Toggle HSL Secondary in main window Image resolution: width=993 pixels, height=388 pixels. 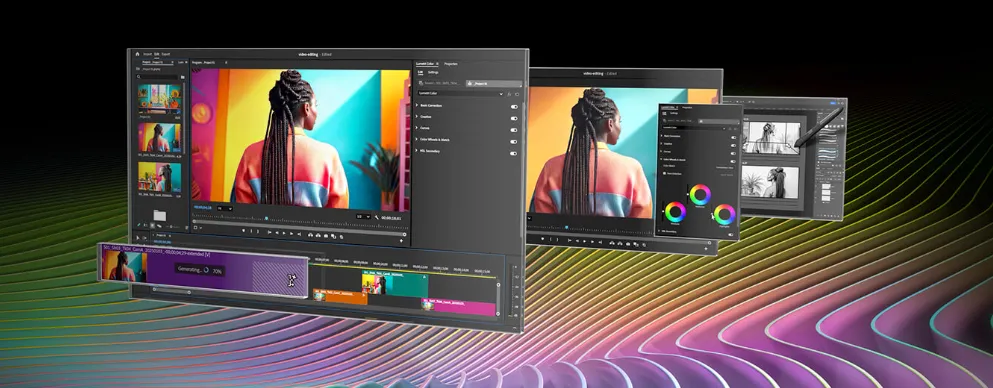(x=514, y=153)
